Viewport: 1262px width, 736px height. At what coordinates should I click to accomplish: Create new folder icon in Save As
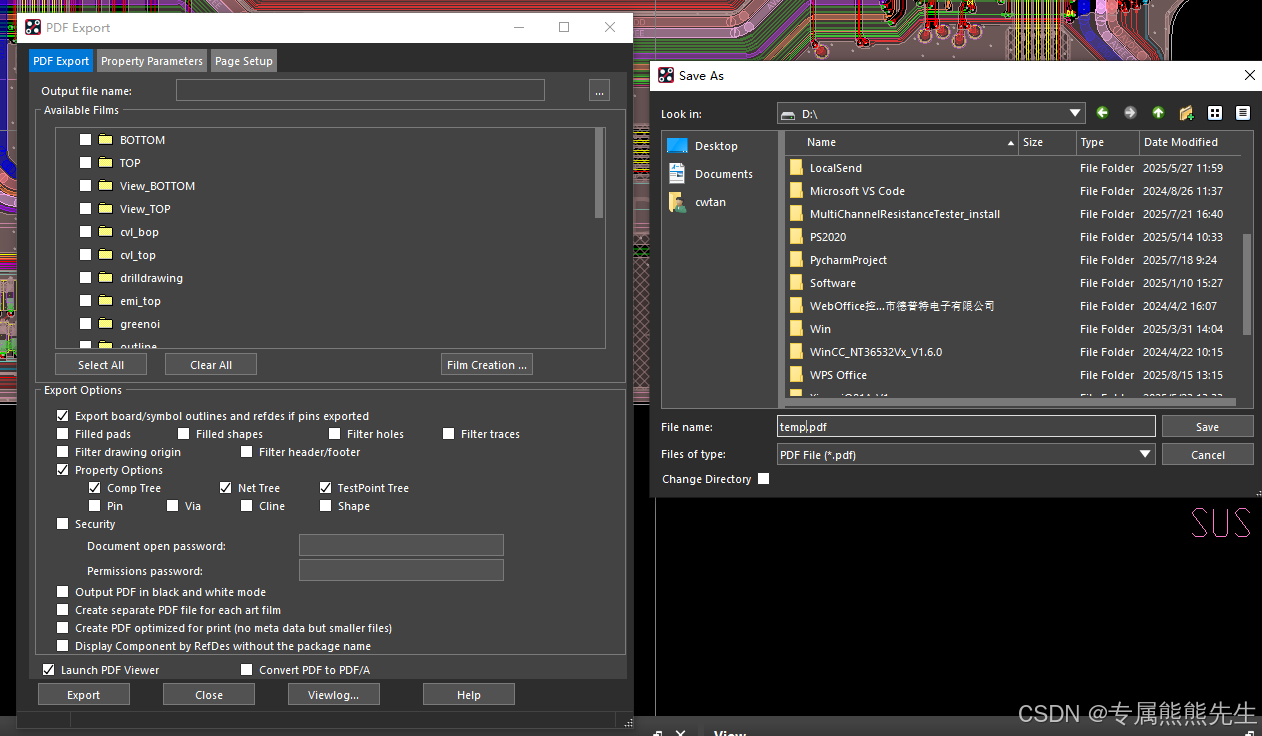pos(1186,113)
